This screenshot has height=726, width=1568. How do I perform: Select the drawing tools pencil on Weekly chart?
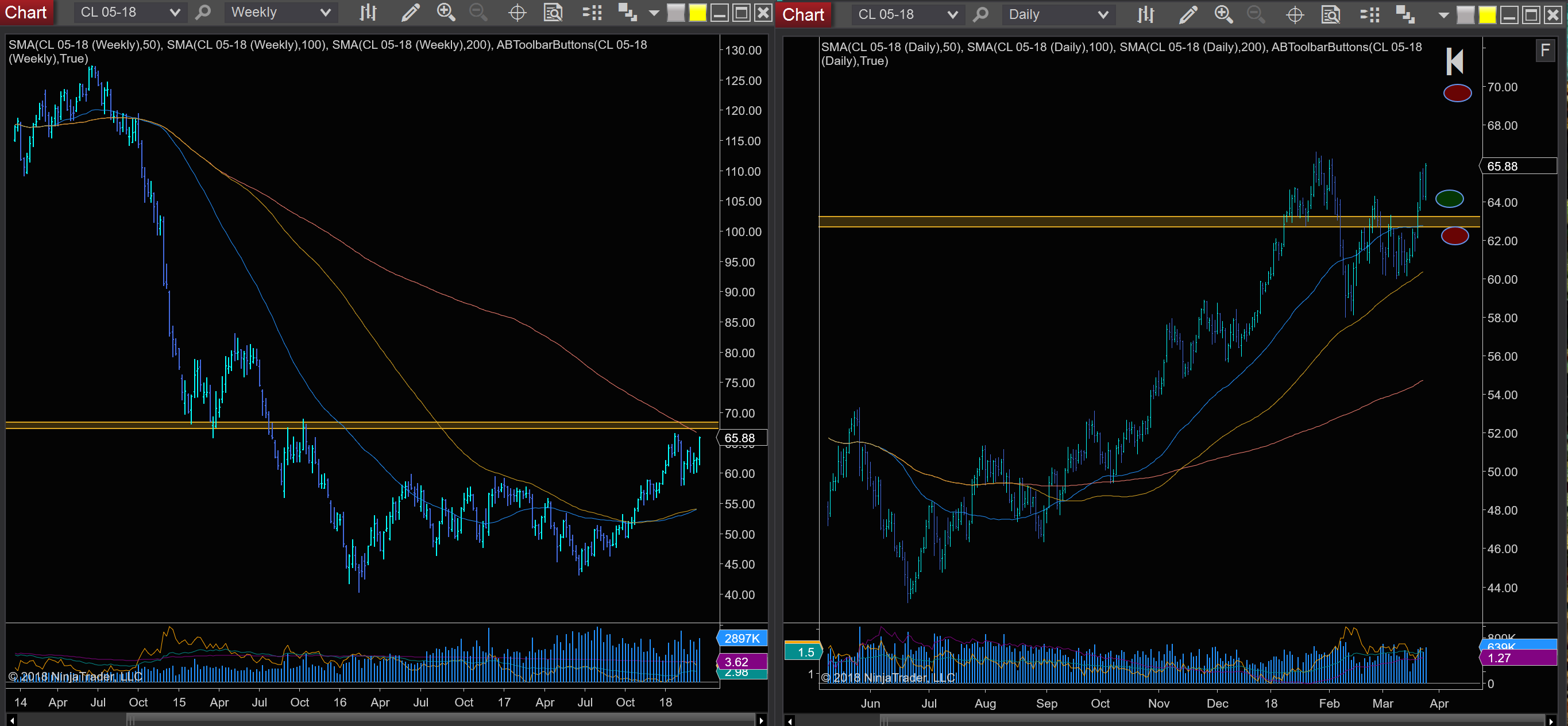[410, 12]
